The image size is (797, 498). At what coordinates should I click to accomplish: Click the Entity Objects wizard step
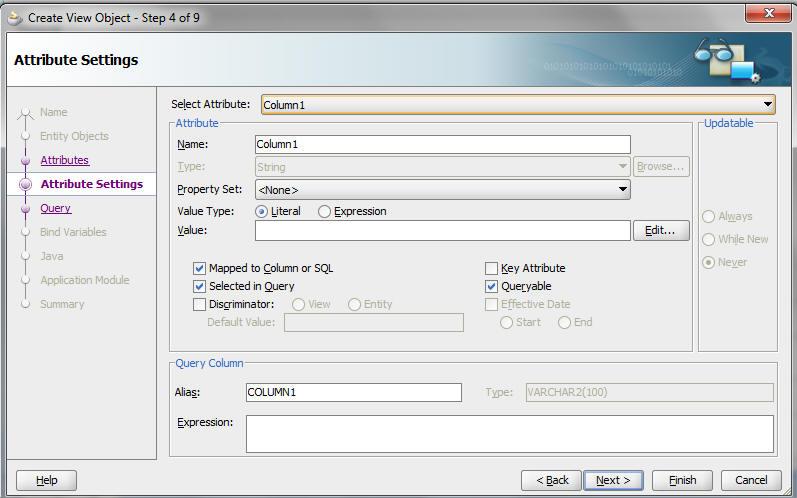click(74, 136)
